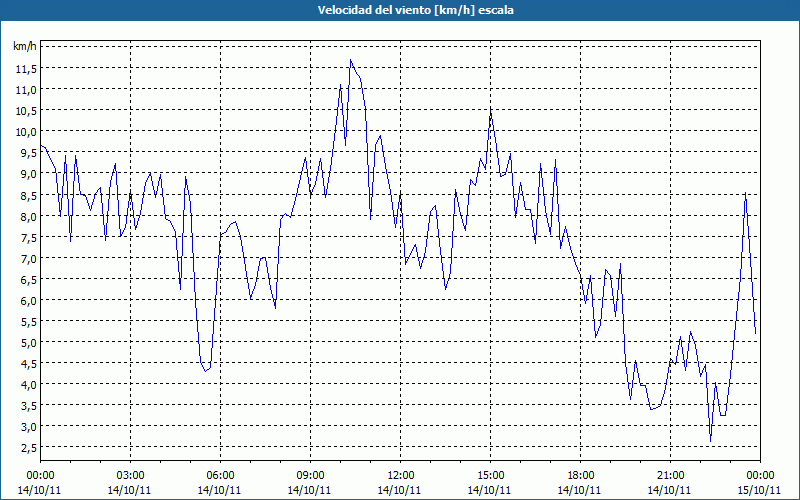This screenshot has height=500, width=800.
Task: Click the 10,5 y-axis value
Action: pyautogui.click(x=26, y=111)
